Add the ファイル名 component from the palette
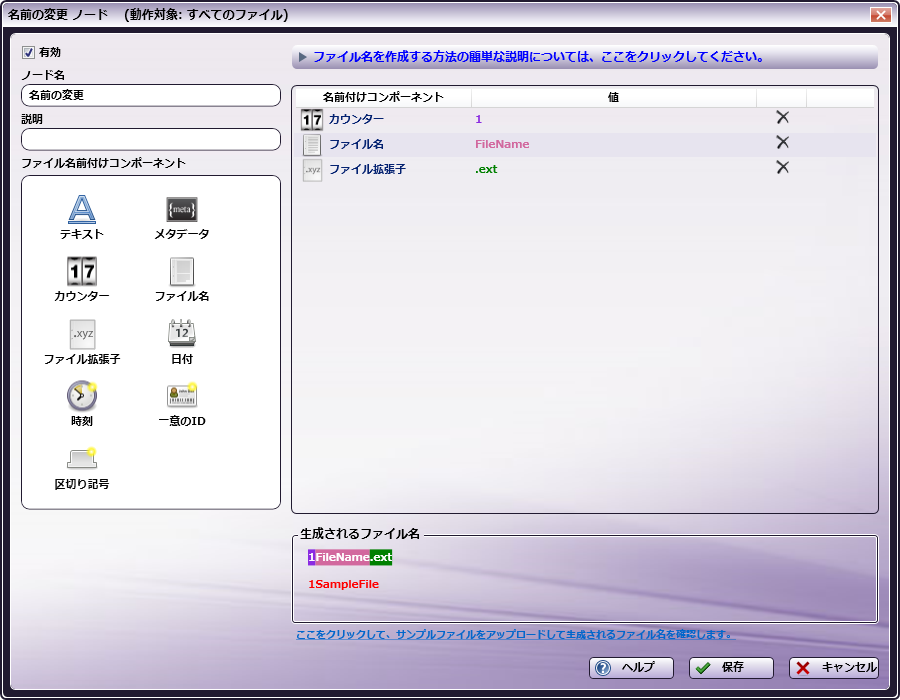Image resolution: width=900 pixels, height=700 pixels. point(181,271)
